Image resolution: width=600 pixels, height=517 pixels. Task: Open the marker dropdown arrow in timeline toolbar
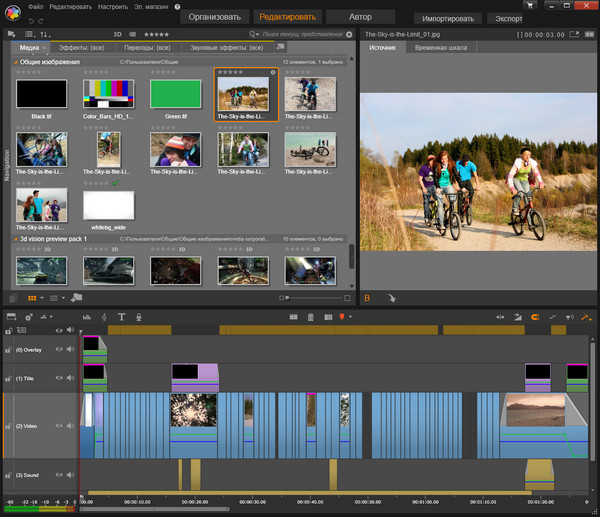(x=352, y=317)
